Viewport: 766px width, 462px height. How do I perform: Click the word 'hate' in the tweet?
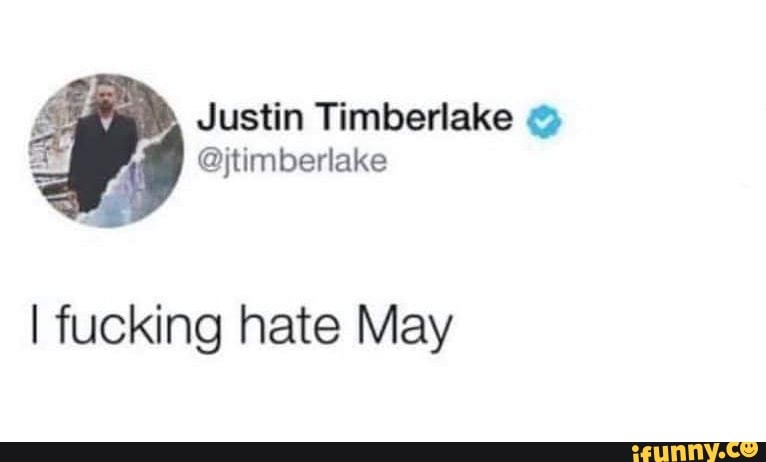tap(289, 324)
